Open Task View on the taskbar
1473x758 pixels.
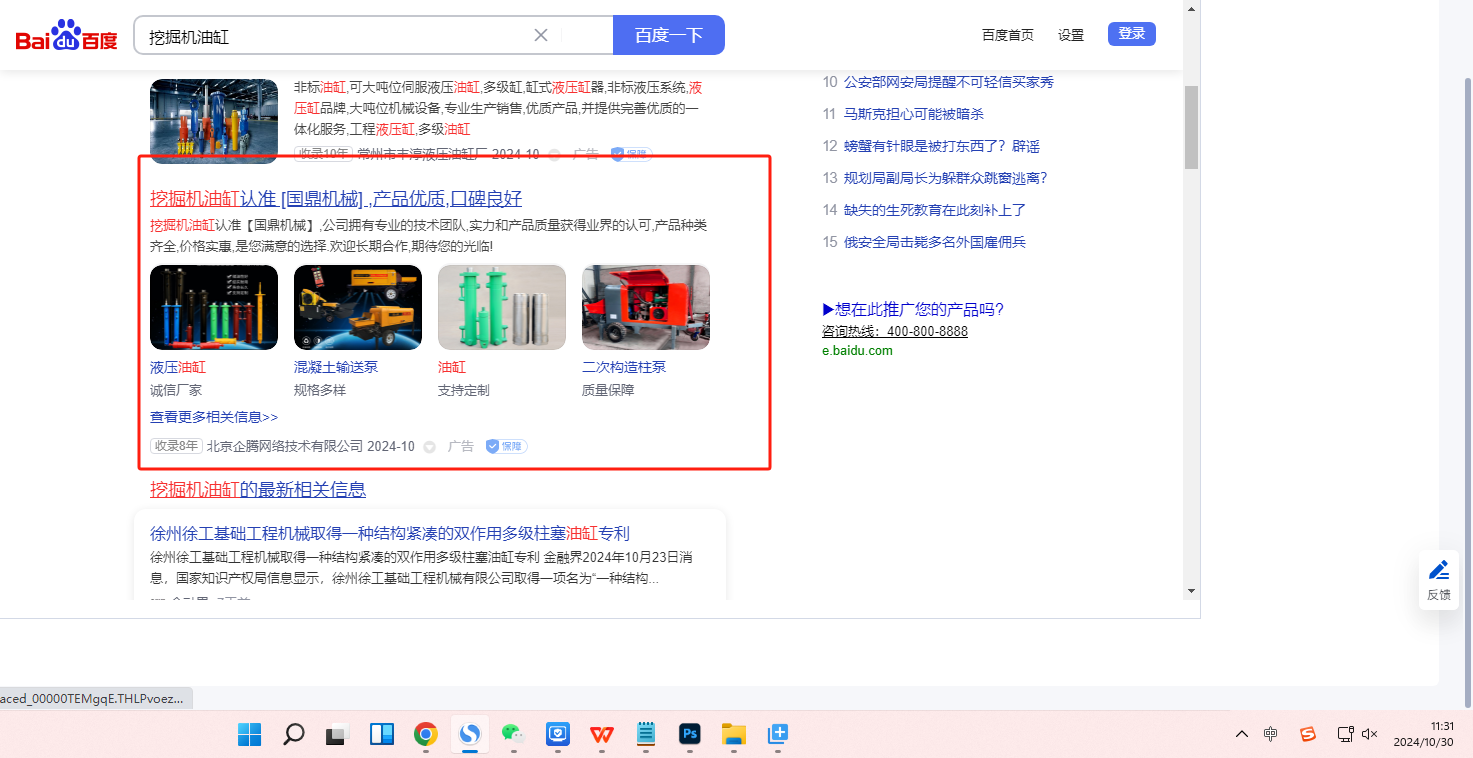point(337,735)
